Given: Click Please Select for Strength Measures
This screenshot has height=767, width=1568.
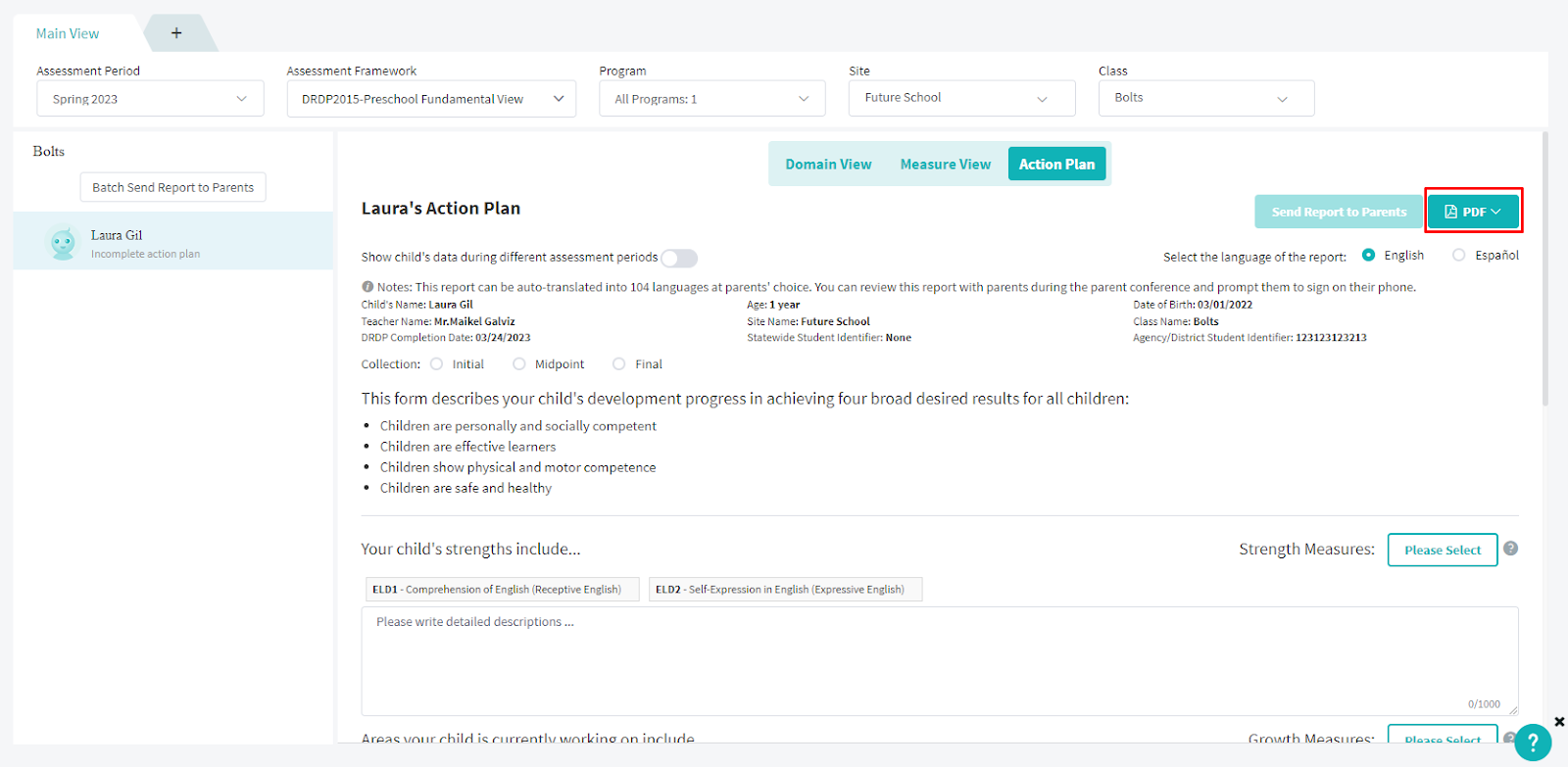Looking at the screenshot, I should pyautogui.click(x=1442, y=550).
